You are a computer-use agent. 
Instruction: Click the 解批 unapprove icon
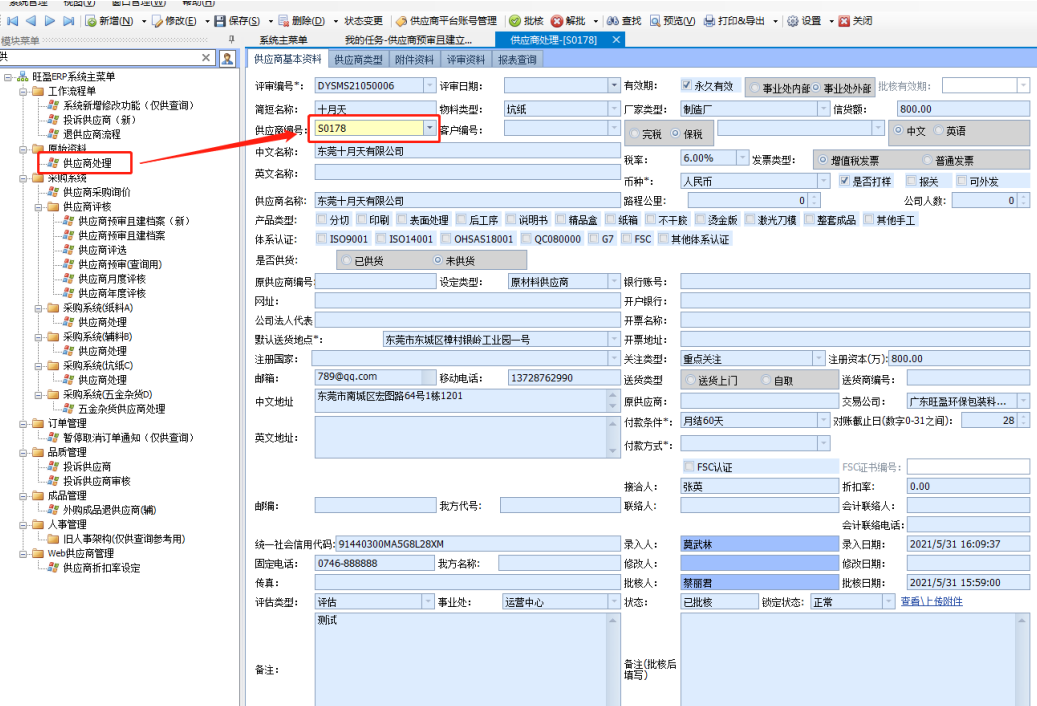point(557,21)
